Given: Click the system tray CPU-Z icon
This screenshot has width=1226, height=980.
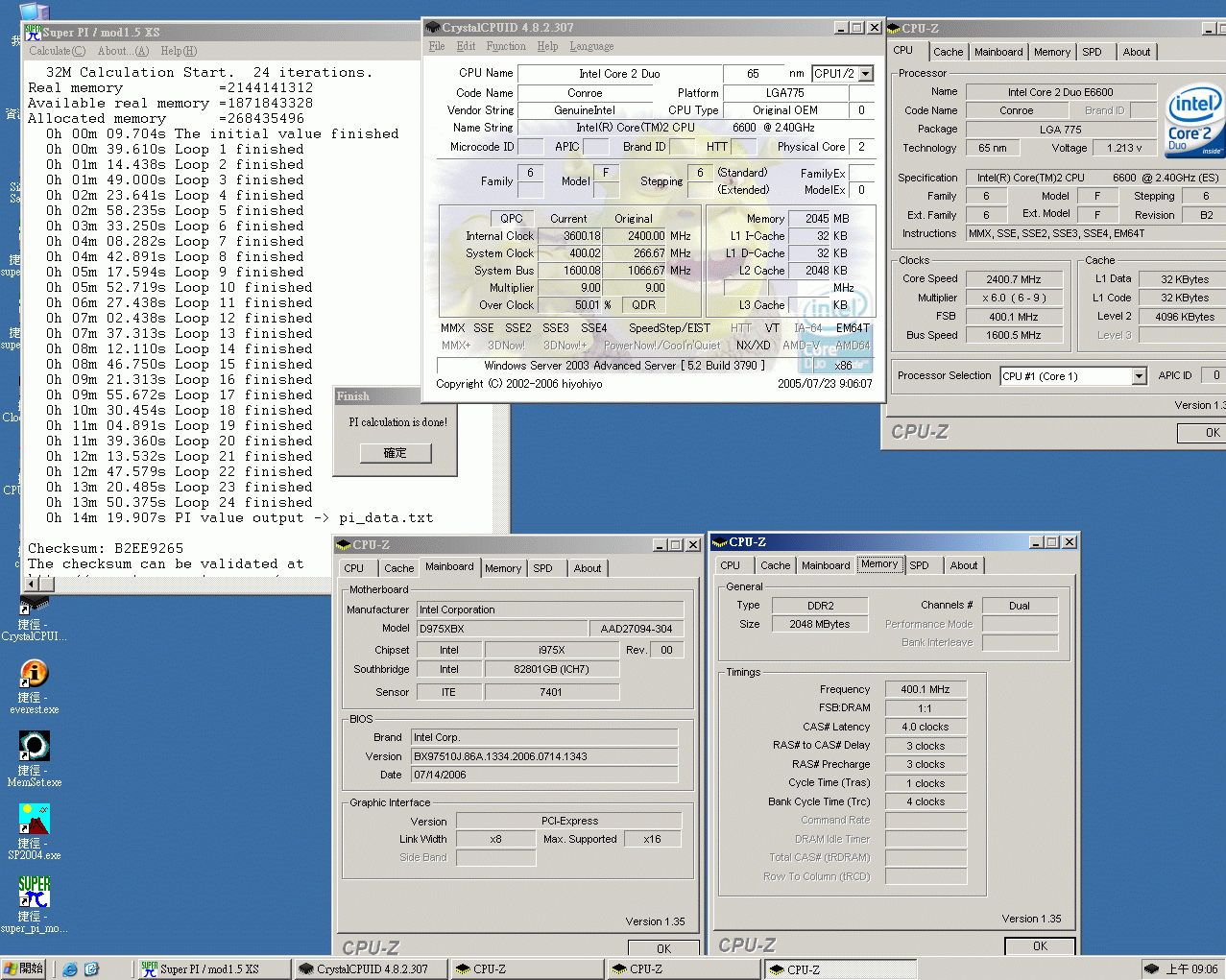Looking at the screenshot, I should [x=1152, y=968].
